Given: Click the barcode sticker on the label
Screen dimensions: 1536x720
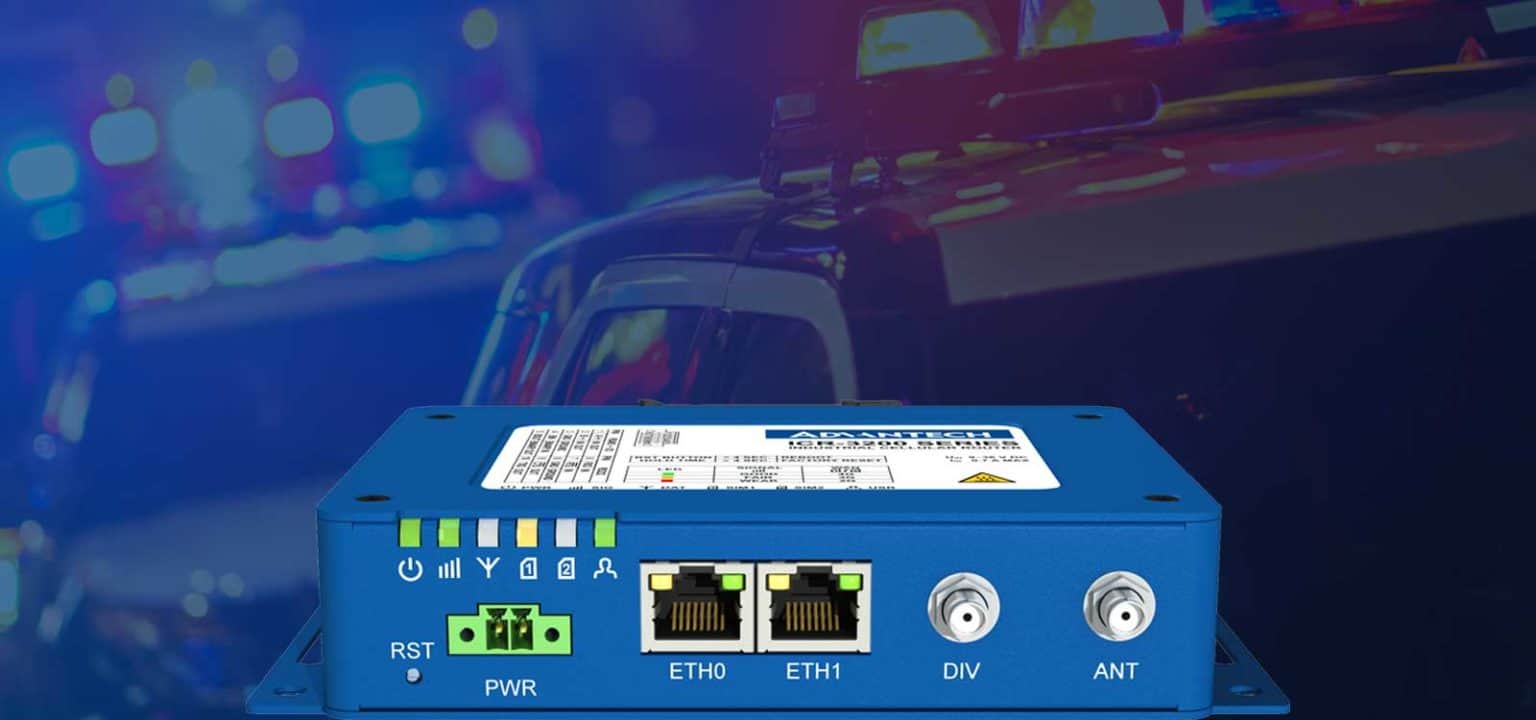Looking at the screenshot, I should click(657, 437).
